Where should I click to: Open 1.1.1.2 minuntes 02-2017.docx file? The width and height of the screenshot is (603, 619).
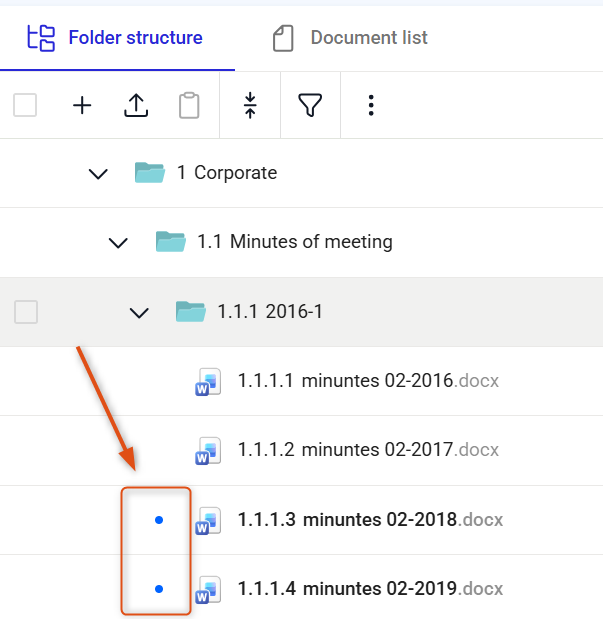368,450
